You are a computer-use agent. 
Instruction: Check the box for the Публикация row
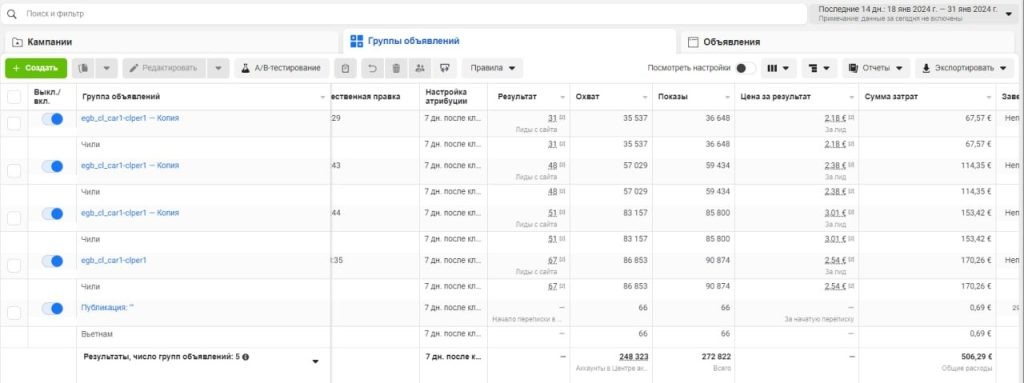coord(14,312)
